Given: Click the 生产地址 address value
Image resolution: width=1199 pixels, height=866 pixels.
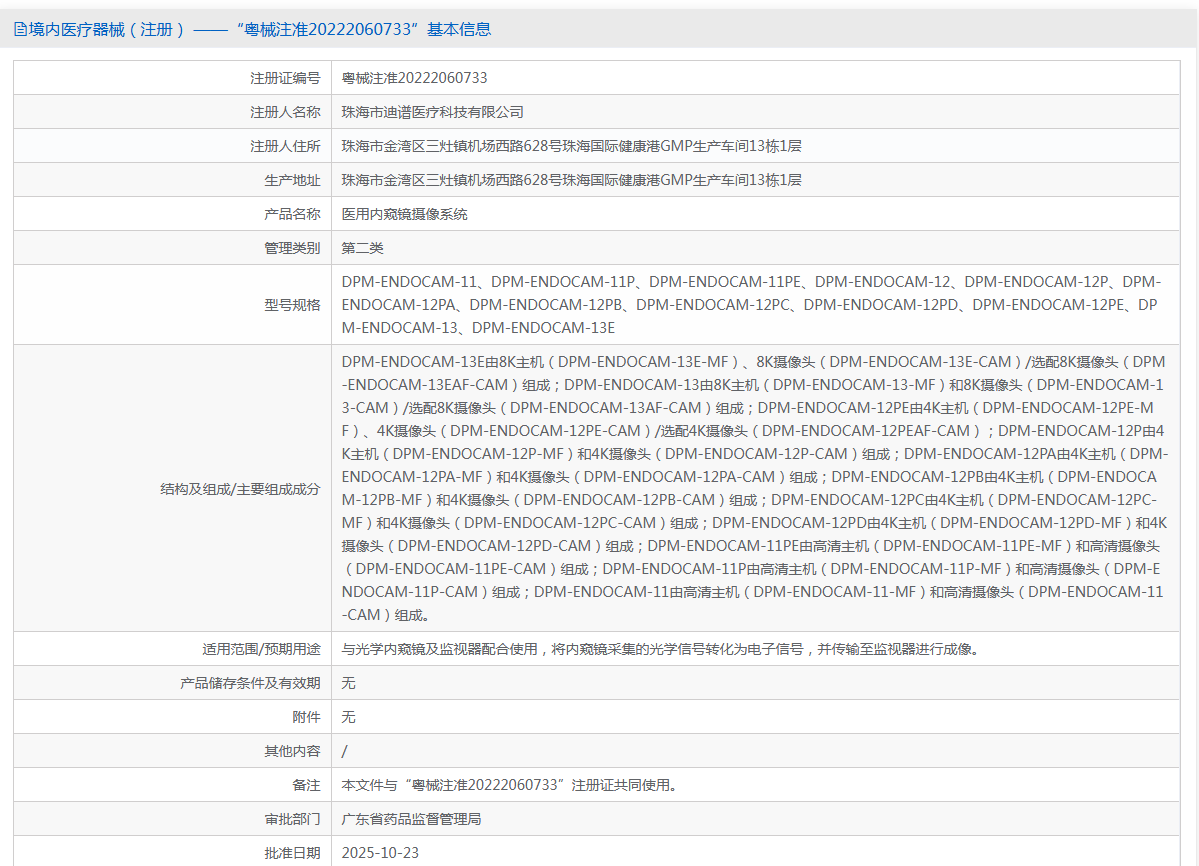Looking at the screenshot, I should click(571, 180).
